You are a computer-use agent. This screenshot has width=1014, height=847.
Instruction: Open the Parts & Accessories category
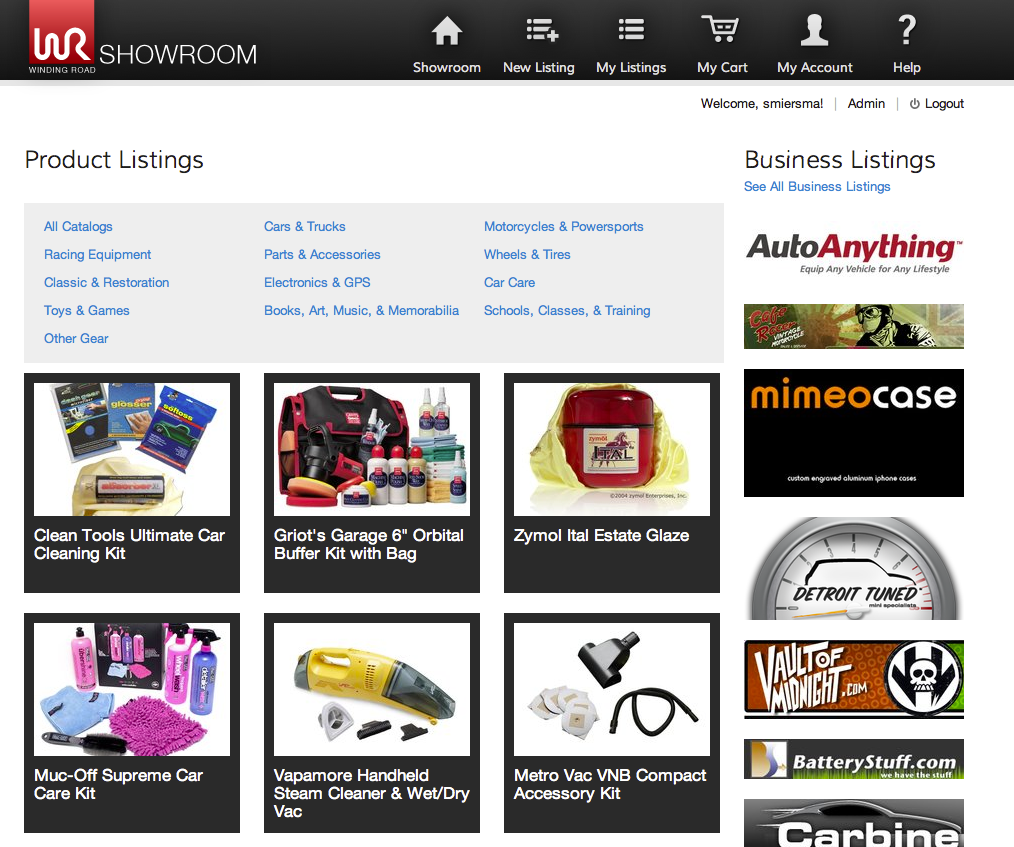click(322, 255)
